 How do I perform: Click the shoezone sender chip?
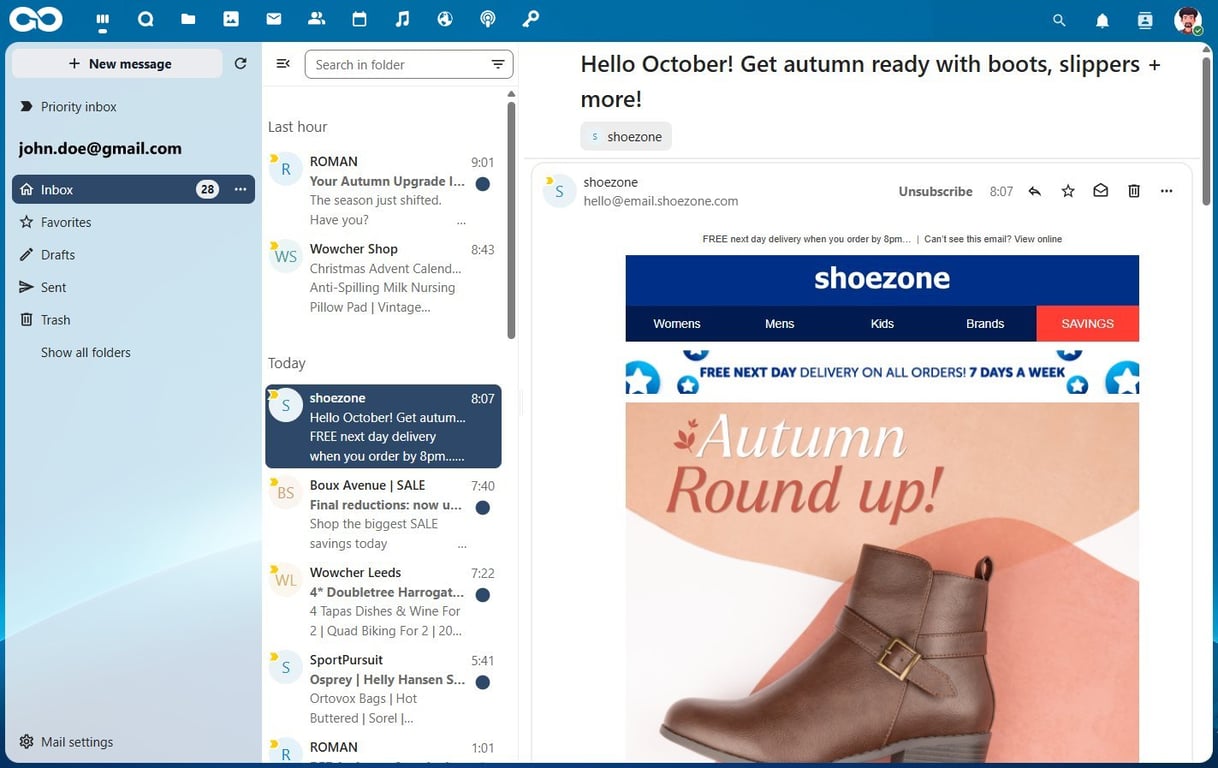point(626,136)
